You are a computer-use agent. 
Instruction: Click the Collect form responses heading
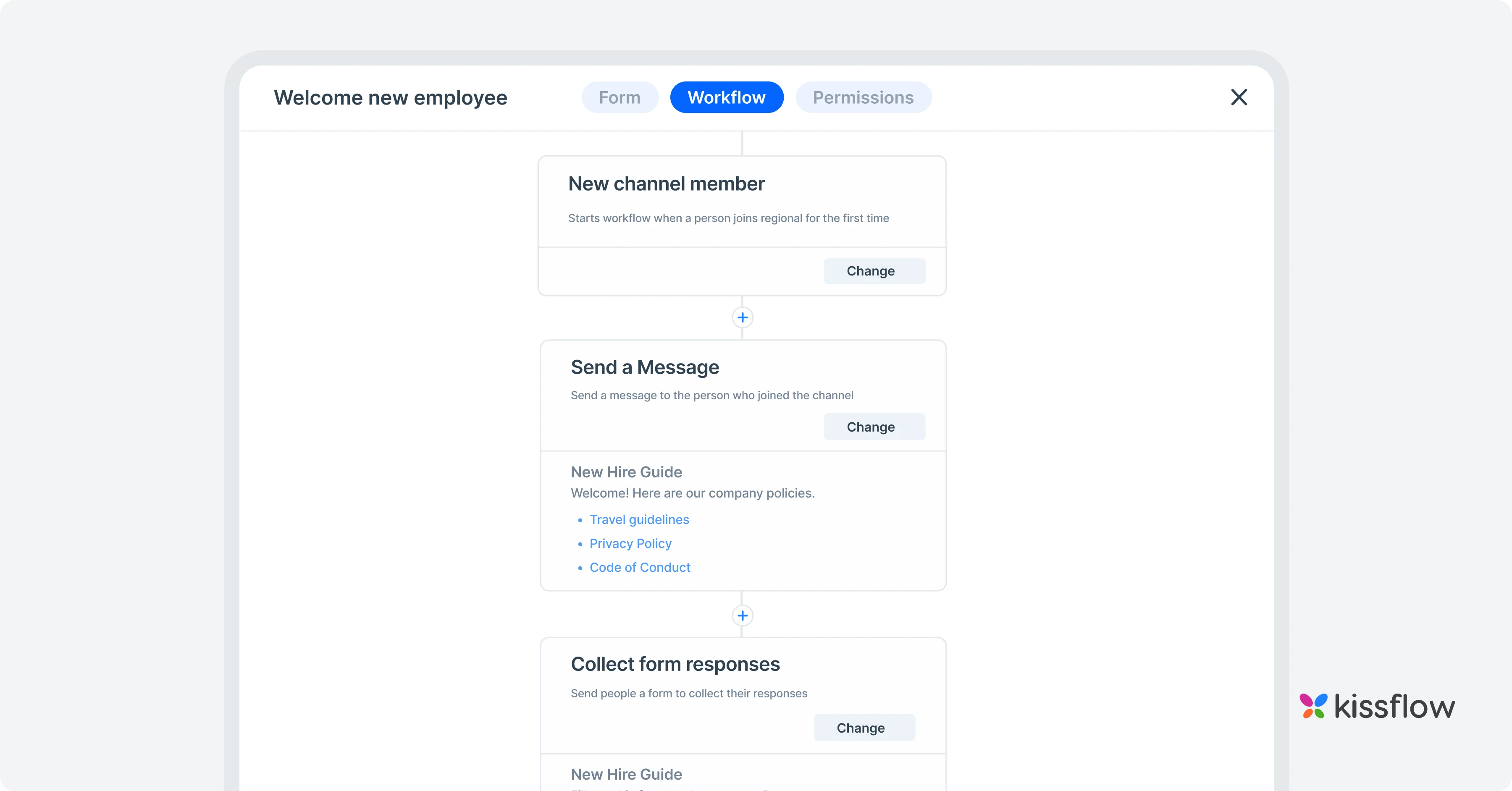point(675,664)
